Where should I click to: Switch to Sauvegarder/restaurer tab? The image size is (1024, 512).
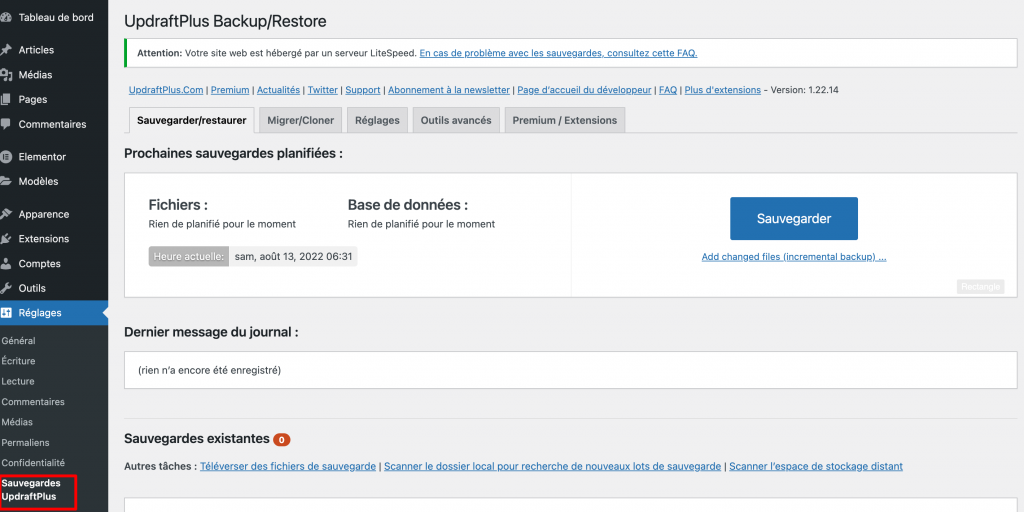pyautogui.click(x=191, y=120)
